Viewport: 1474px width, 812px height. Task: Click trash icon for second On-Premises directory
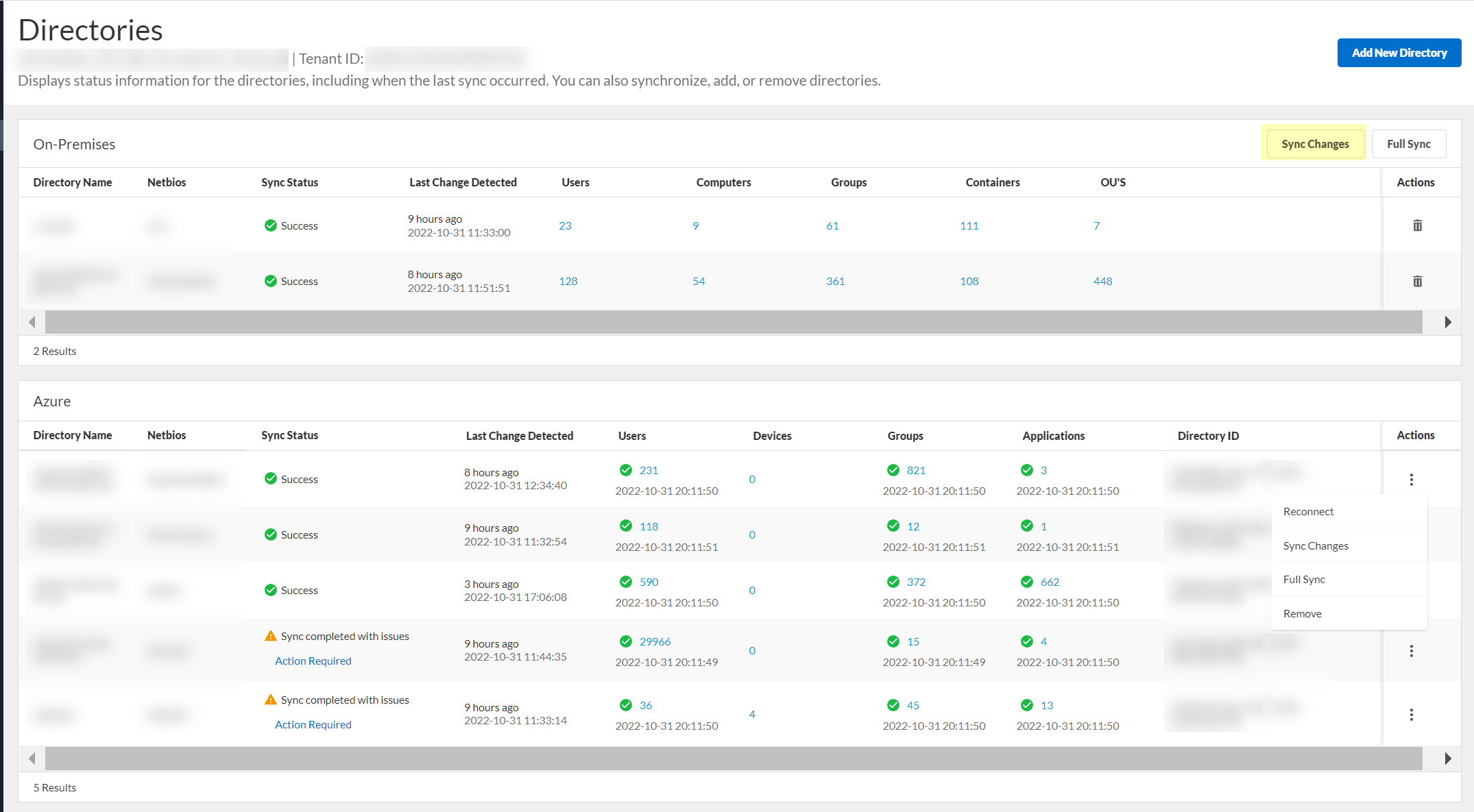pyautogui.click(x=1417, y=281)
